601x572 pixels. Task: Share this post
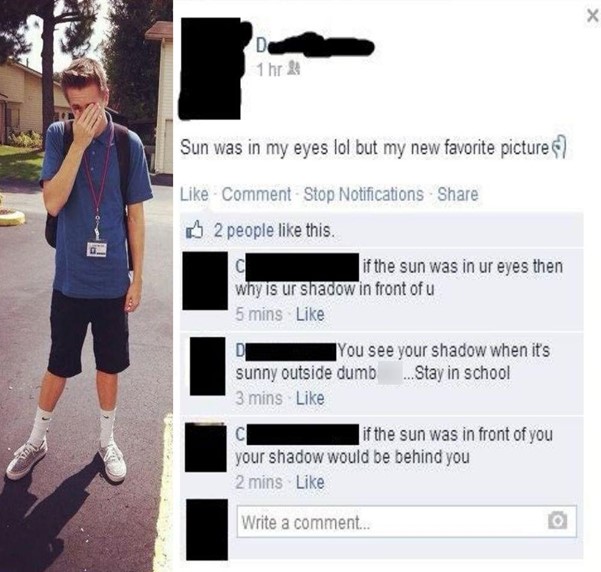458,194
